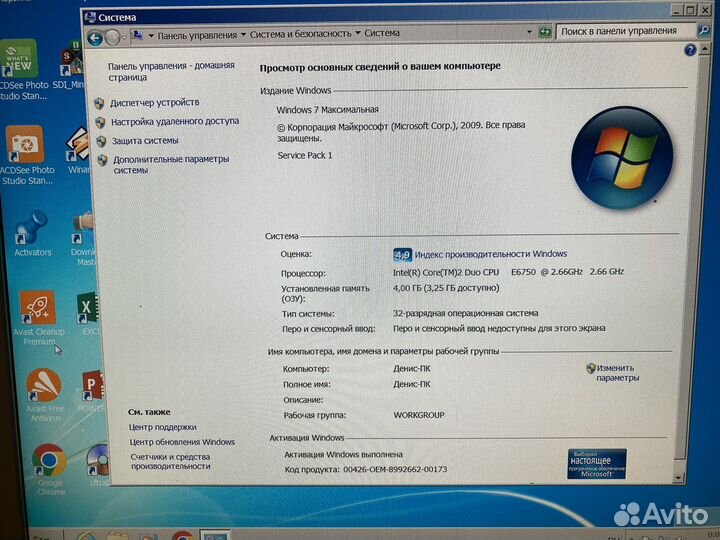Screen dimensions: 720x540
Task: Click the Поиск в панели управления search field
Action: (x=625, y=31)
